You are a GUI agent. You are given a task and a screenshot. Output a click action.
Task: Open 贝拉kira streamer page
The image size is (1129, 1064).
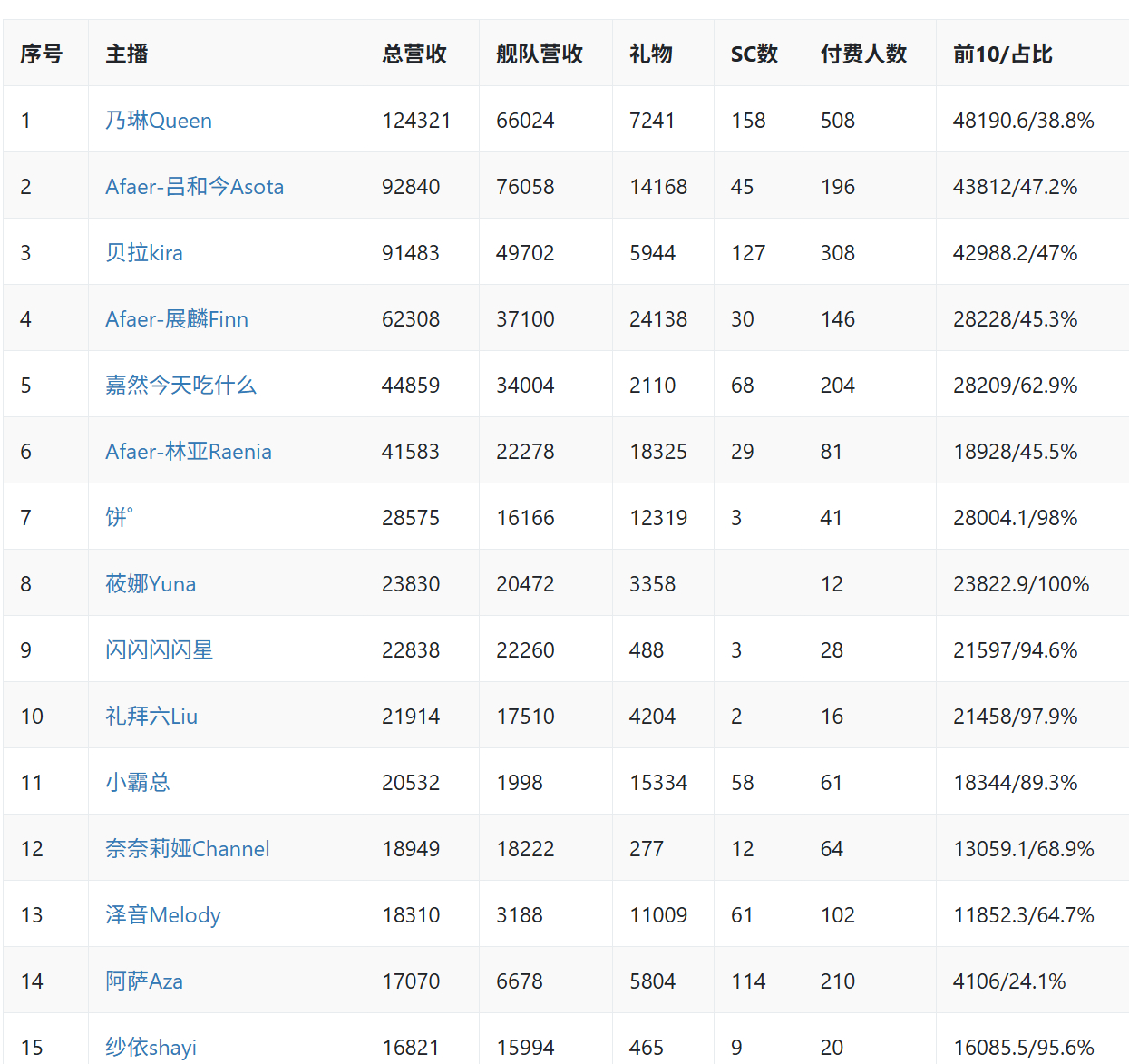click(144, 253)
